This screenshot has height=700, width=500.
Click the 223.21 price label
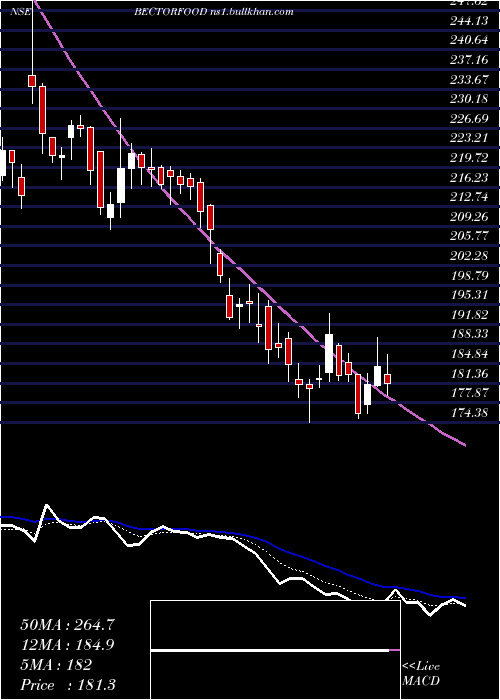point(470,138)
